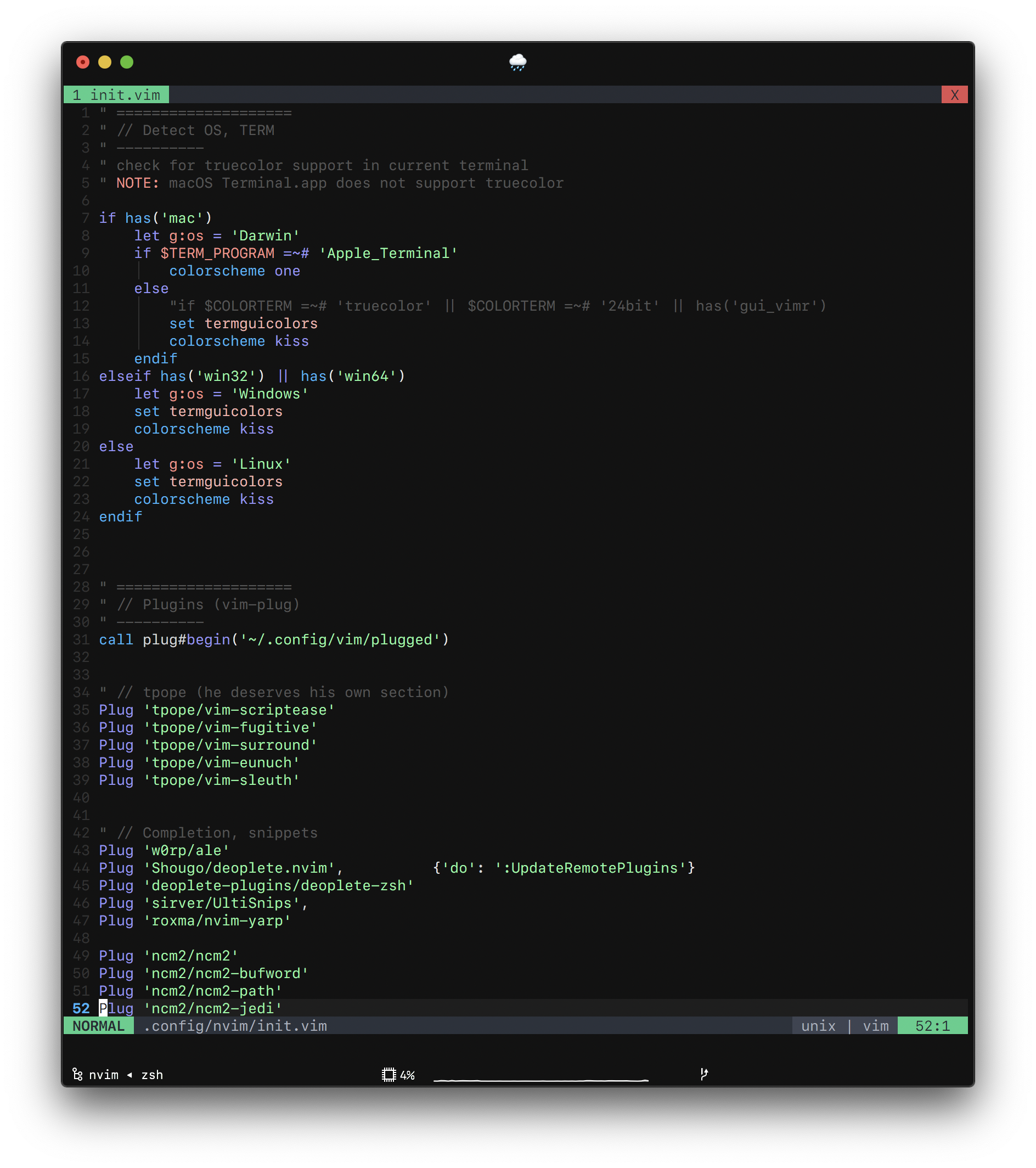This screenshot has width=1036, height=1168.
Task: Click if has('mac') on line 7
Action: point(155,218)
